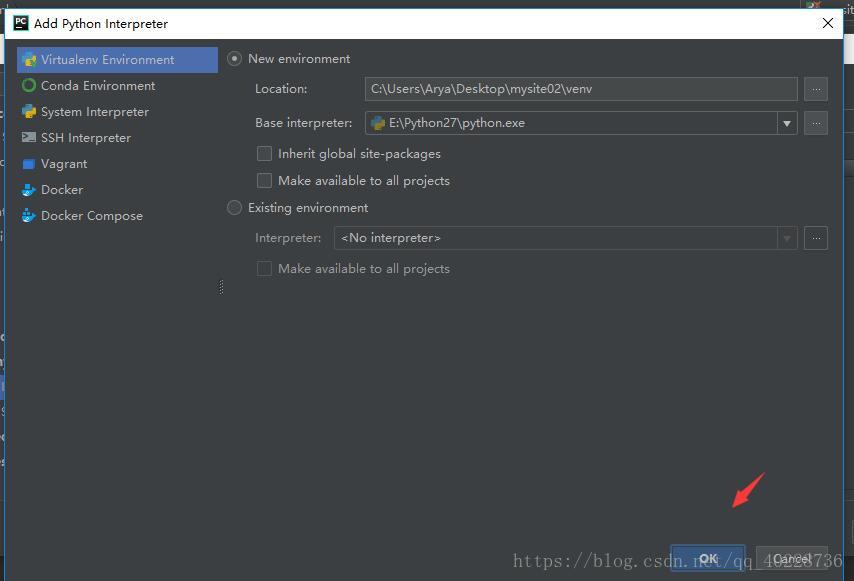Image resolution: width=854 pixels, height=581 pixels.
Task: Choose Docker interpreter type
Action: tap(117, 190)
